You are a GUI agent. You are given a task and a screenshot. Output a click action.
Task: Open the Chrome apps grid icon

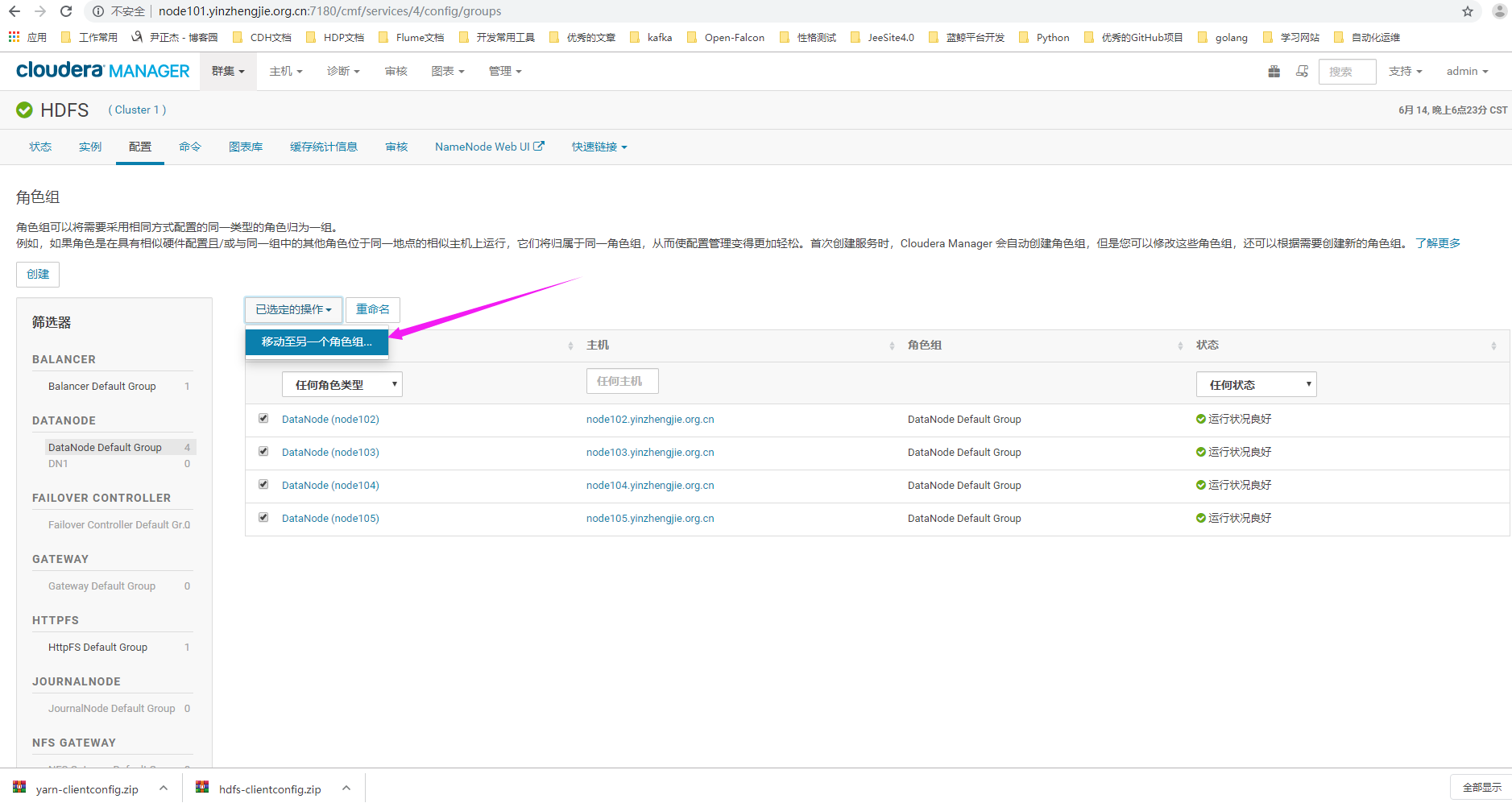pyautogui.click(x=14, y=37)
